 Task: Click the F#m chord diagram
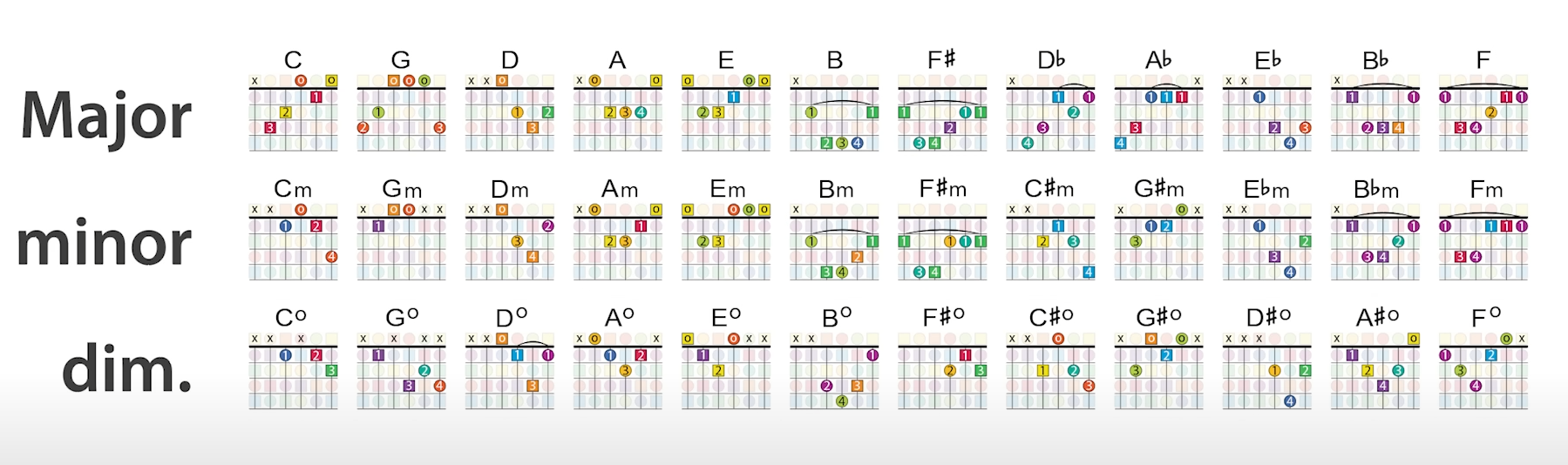[x=942, y=243]
